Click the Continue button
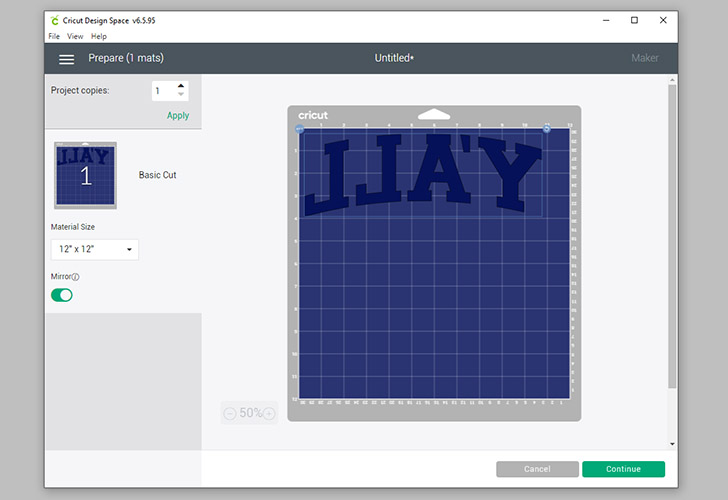This screenshot has width=728, height=500. 623,469
